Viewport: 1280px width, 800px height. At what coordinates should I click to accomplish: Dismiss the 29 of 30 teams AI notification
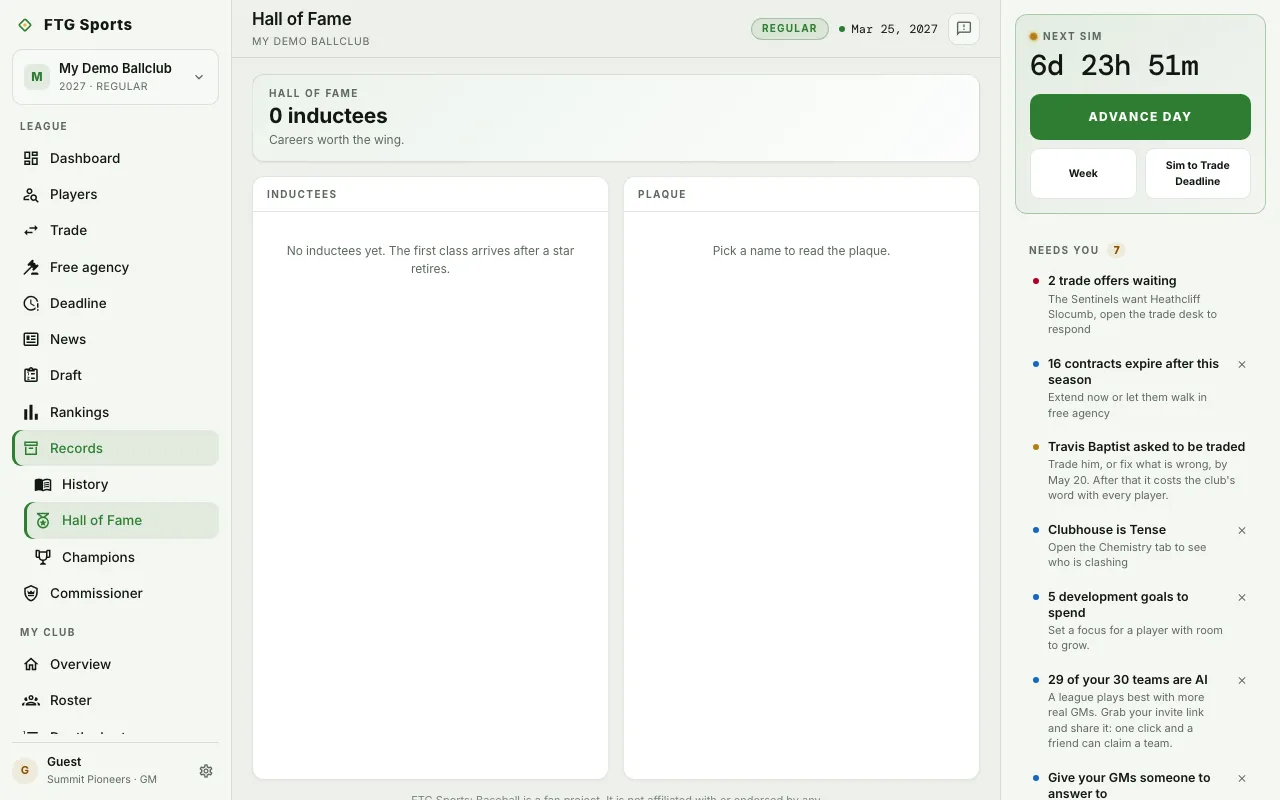(1242, 681)
